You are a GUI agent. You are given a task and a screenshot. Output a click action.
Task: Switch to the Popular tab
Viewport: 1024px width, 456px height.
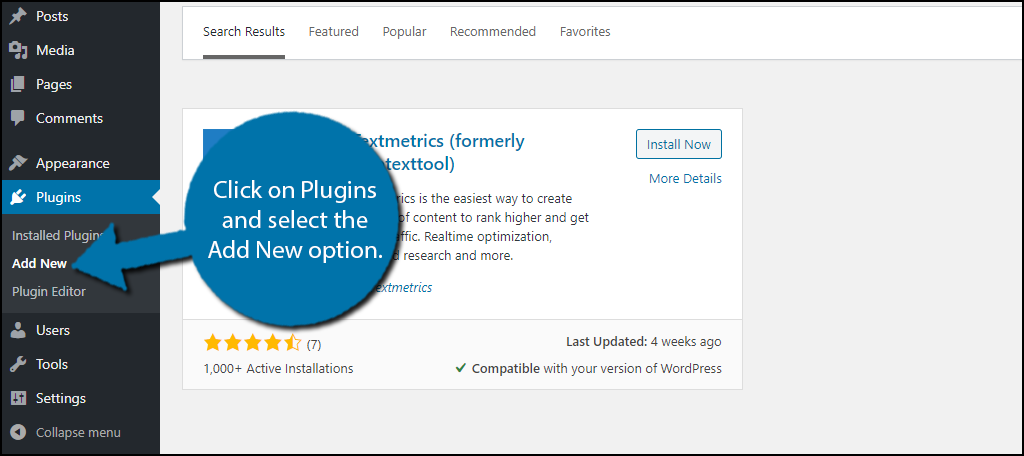tap(404, 31)
